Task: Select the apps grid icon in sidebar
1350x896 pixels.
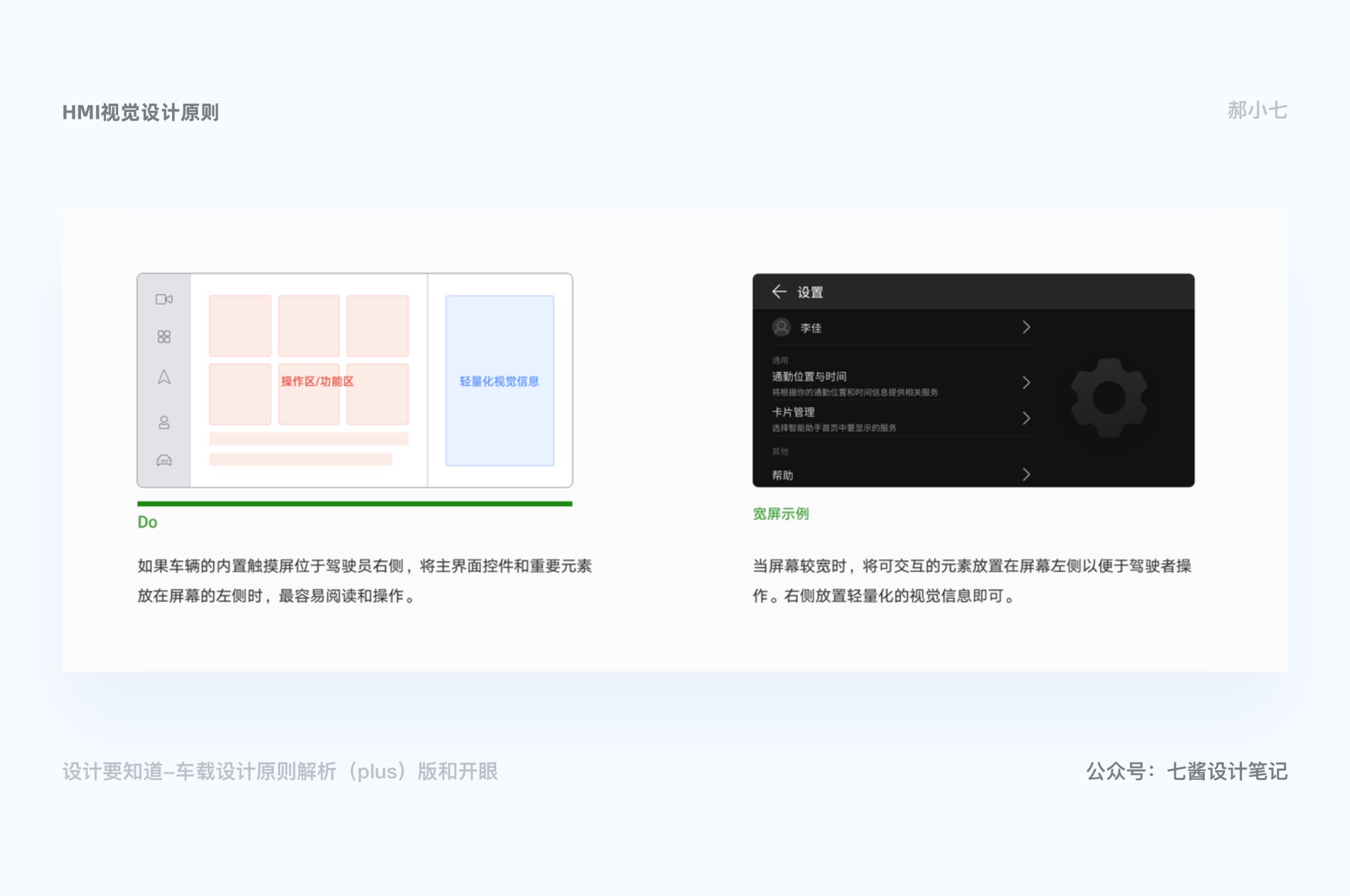Action: click(164, 337)
